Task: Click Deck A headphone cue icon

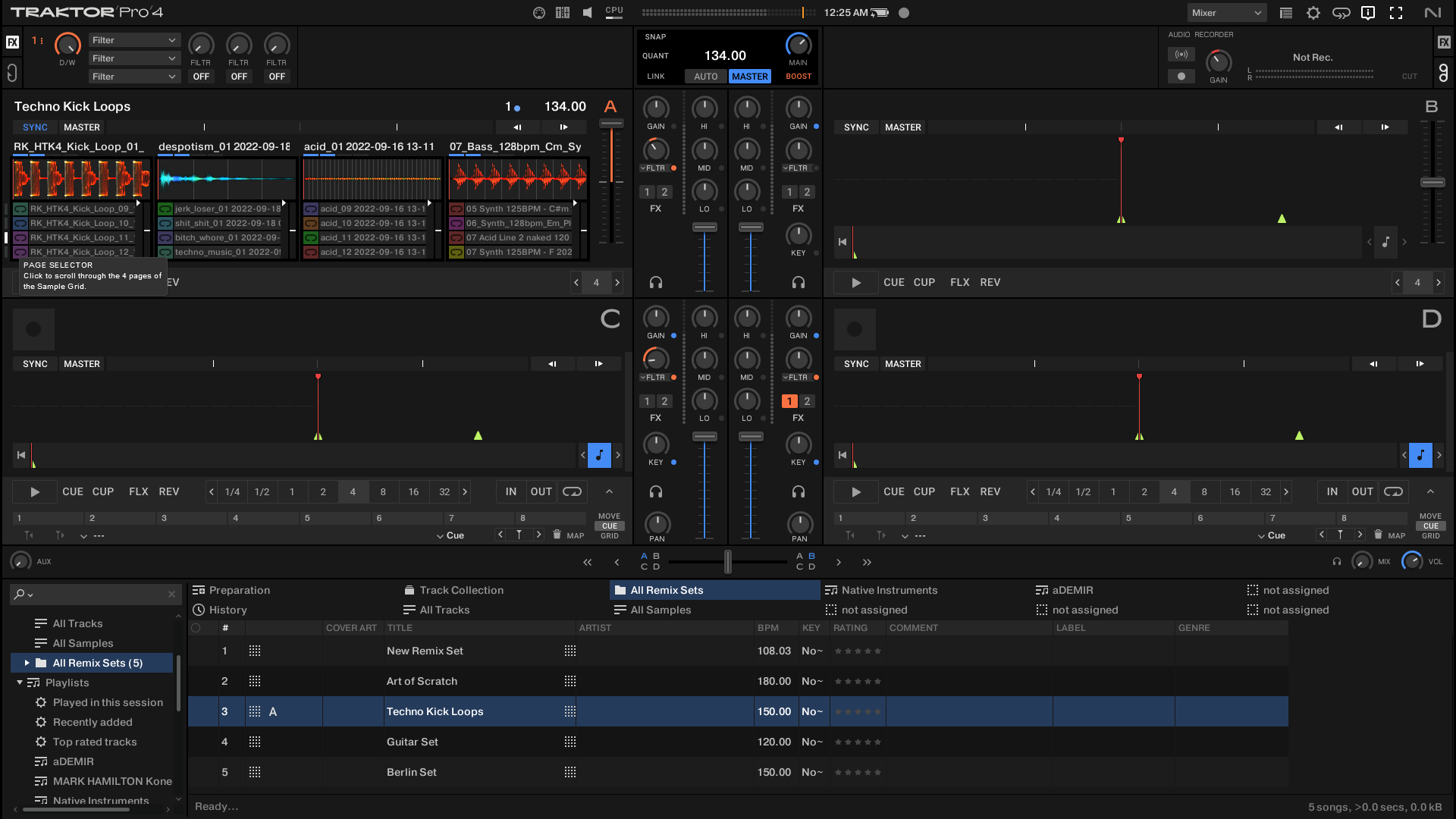Action: pyautogui.click(x=656, y=282)
